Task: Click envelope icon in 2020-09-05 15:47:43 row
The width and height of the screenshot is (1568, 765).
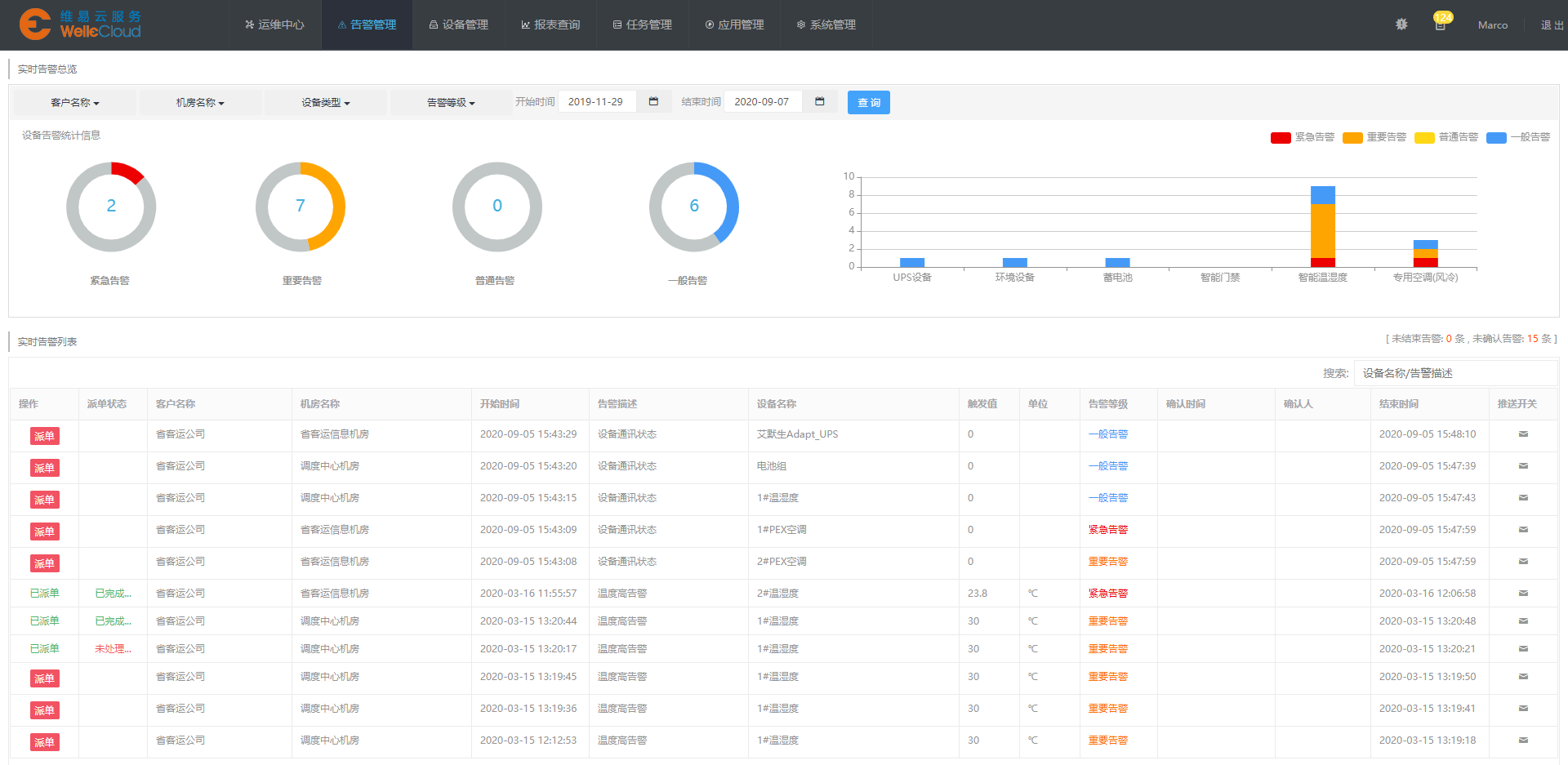Action: pyautogui.click(x=1523, y=498)
